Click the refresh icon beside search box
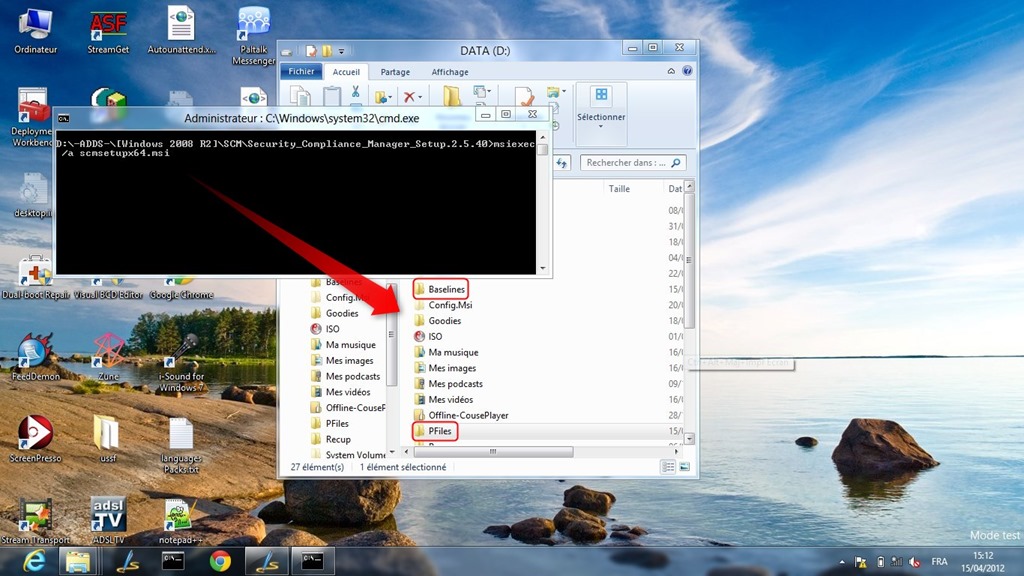 [562, 163]
